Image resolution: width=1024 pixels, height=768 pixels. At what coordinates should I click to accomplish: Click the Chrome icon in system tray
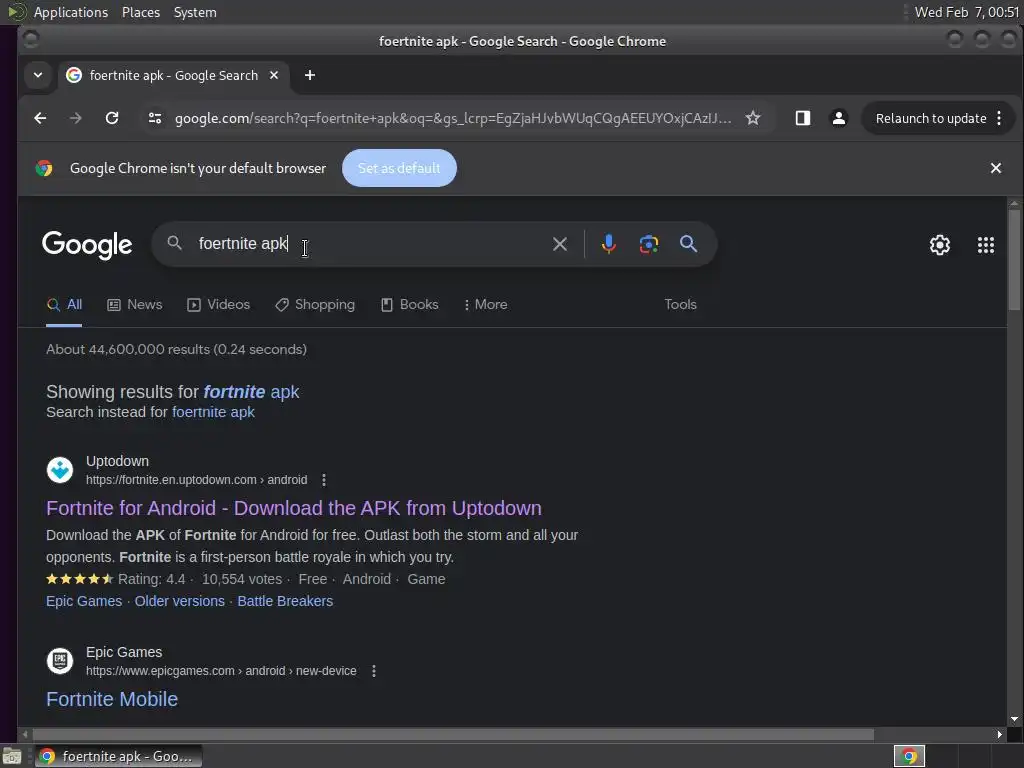click(909, 756)
